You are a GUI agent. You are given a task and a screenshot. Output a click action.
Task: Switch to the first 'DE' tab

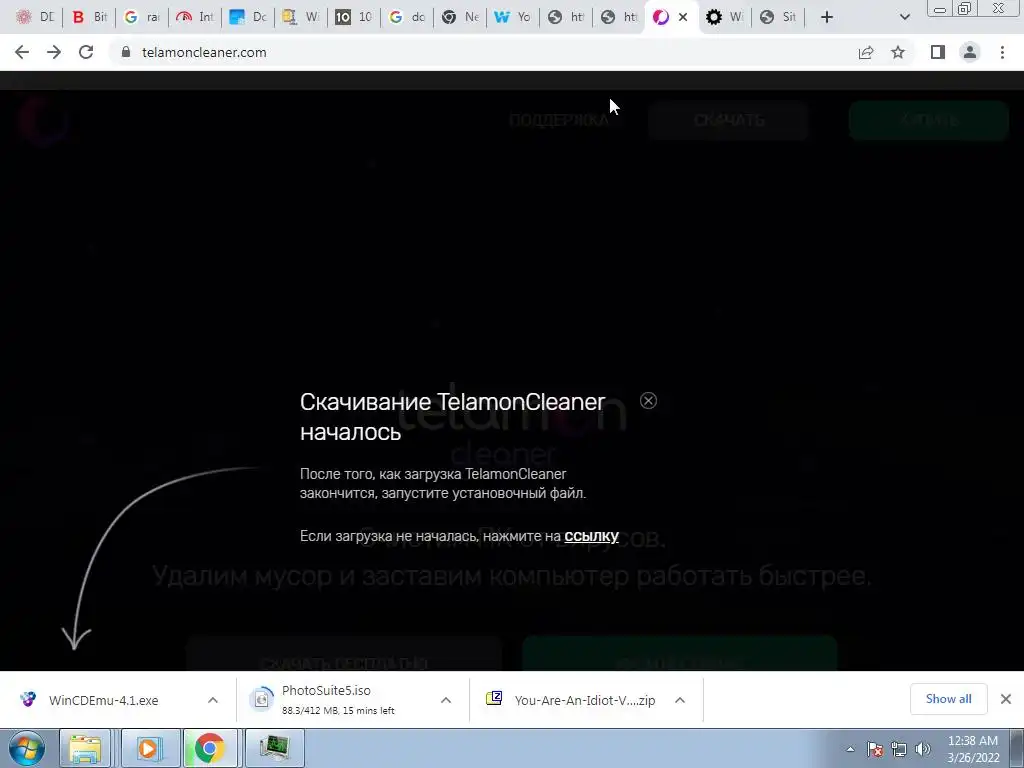36,17
